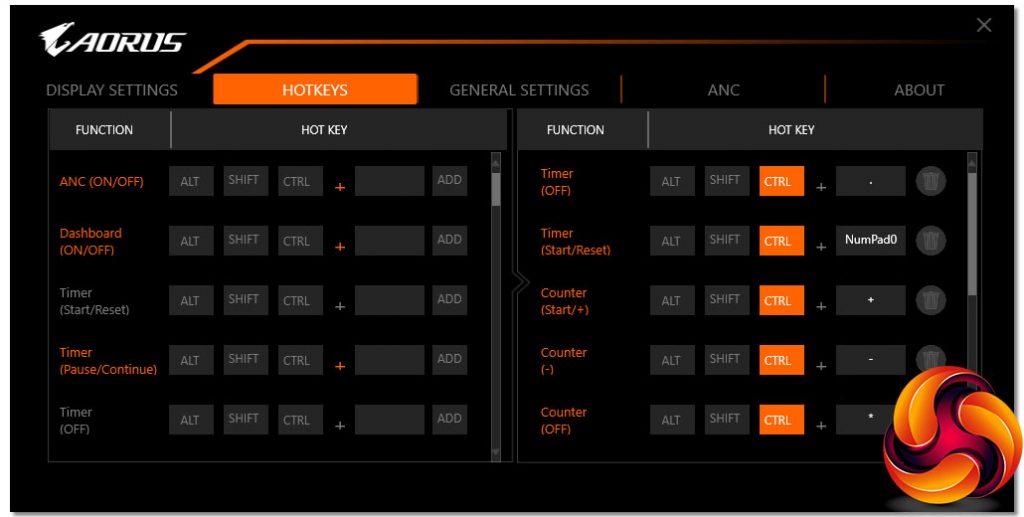Screen dimensions: 1024x517
Task: Click the right list scrollbar thumb
Action: point(972,234)
